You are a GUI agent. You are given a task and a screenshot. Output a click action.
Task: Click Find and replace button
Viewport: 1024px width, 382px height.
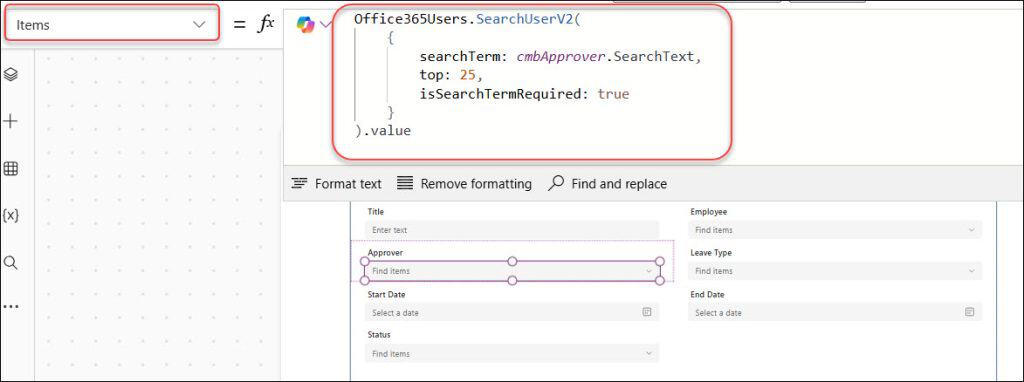pos(607,184)
